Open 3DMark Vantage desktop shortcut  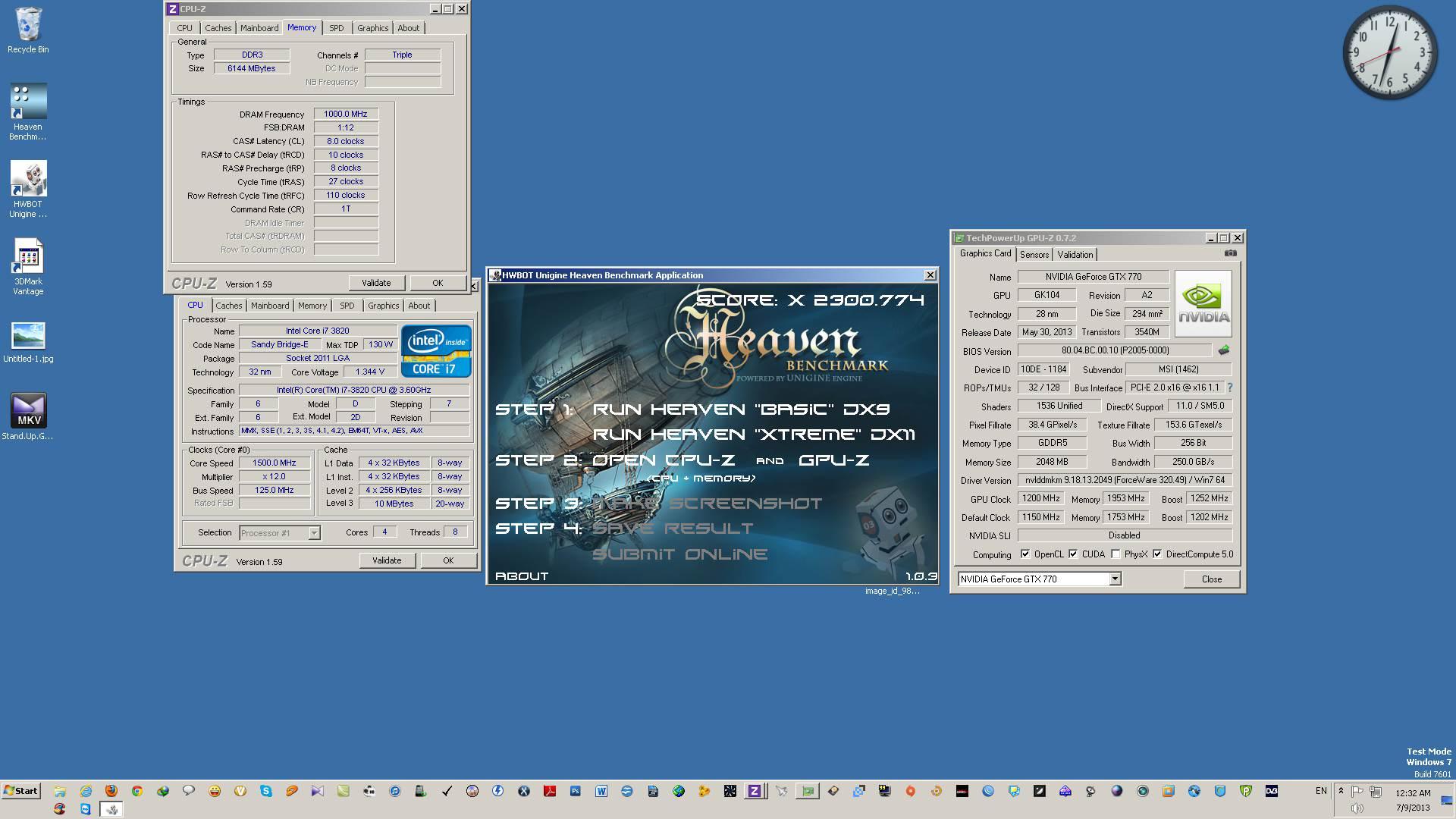click(28, 267)
